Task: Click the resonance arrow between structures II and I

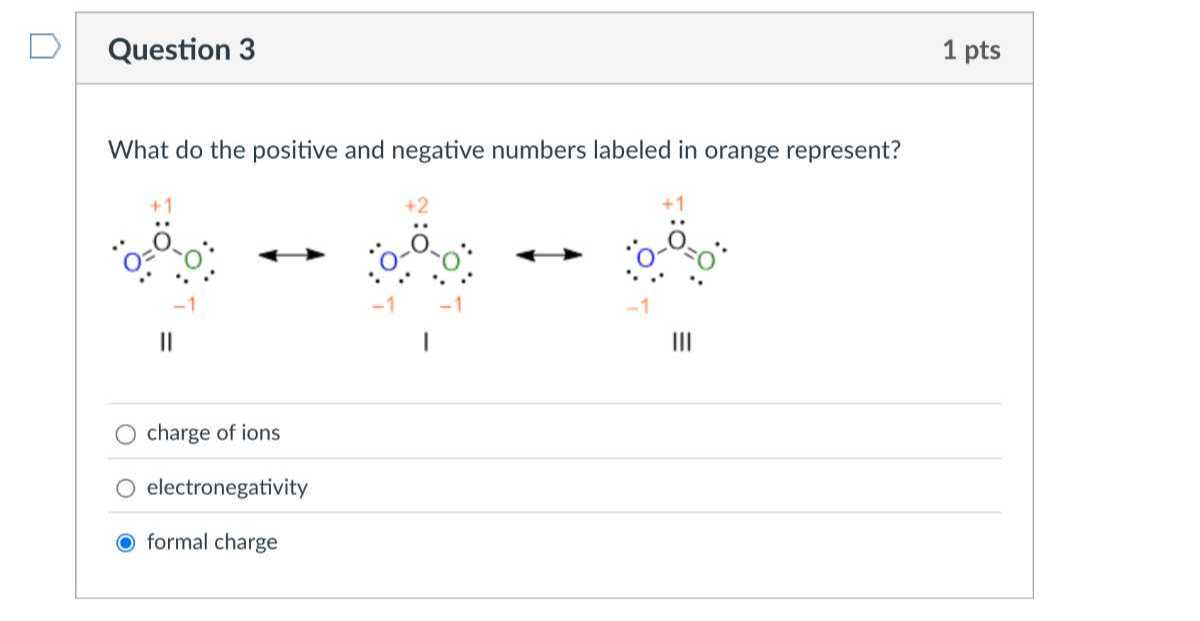Action: tap(289, 254)
